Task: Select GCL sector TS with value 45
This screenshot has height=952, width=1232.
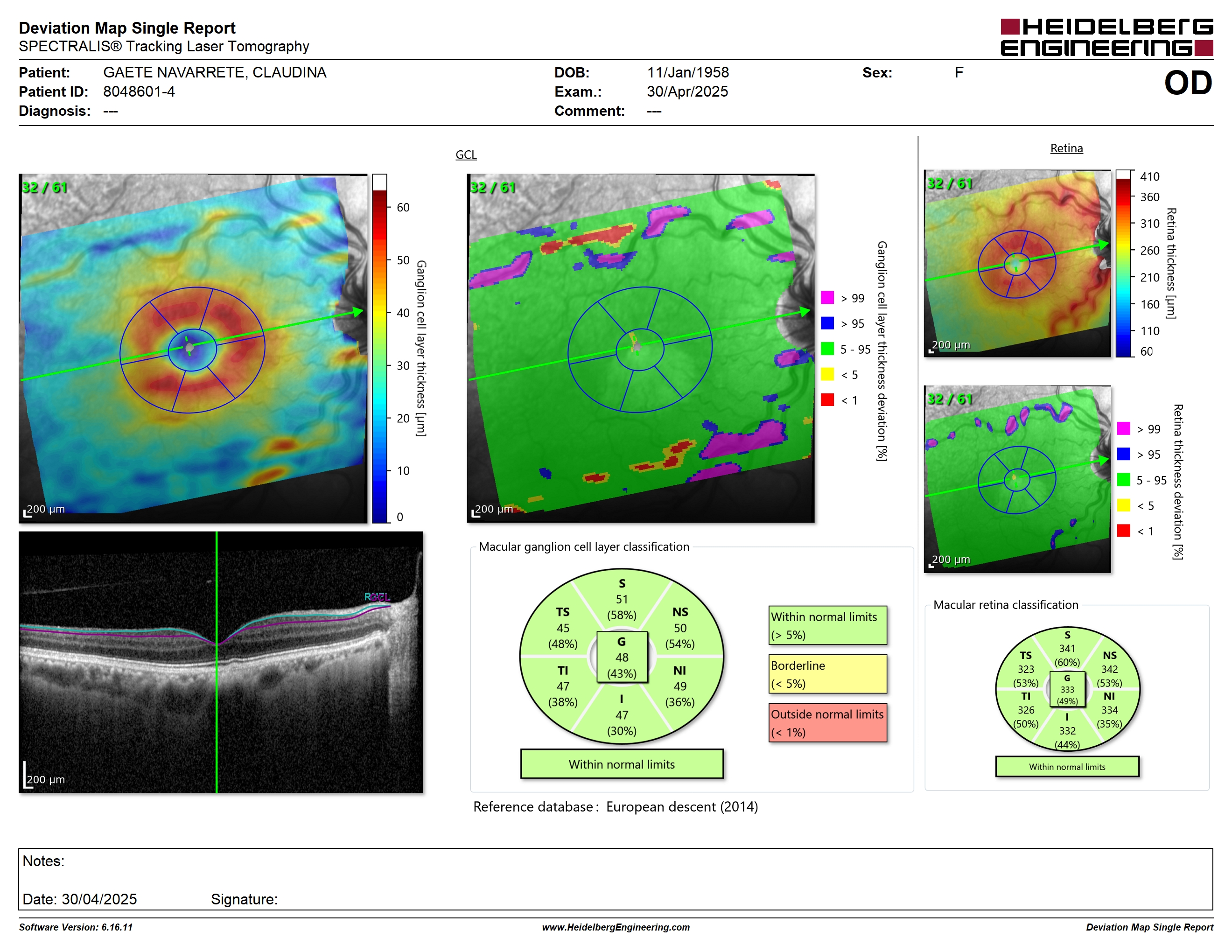Action: click(562, 628)
